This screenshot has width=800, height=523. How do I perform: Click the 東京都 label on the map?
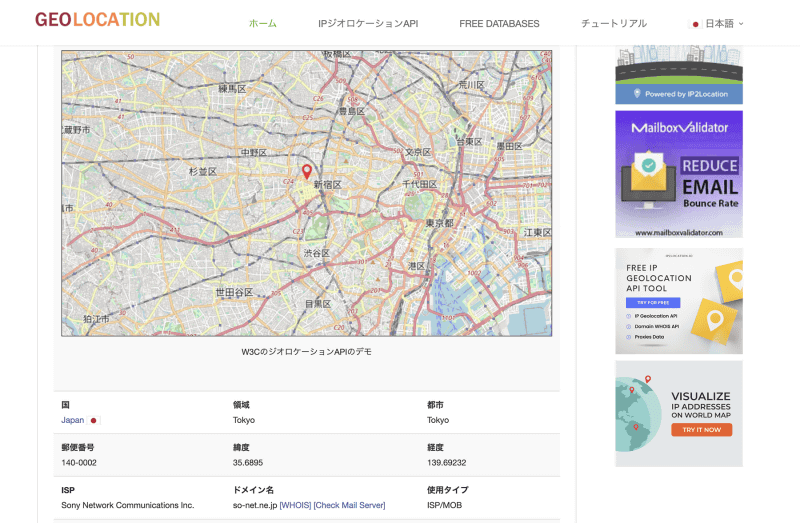(439, 223)
